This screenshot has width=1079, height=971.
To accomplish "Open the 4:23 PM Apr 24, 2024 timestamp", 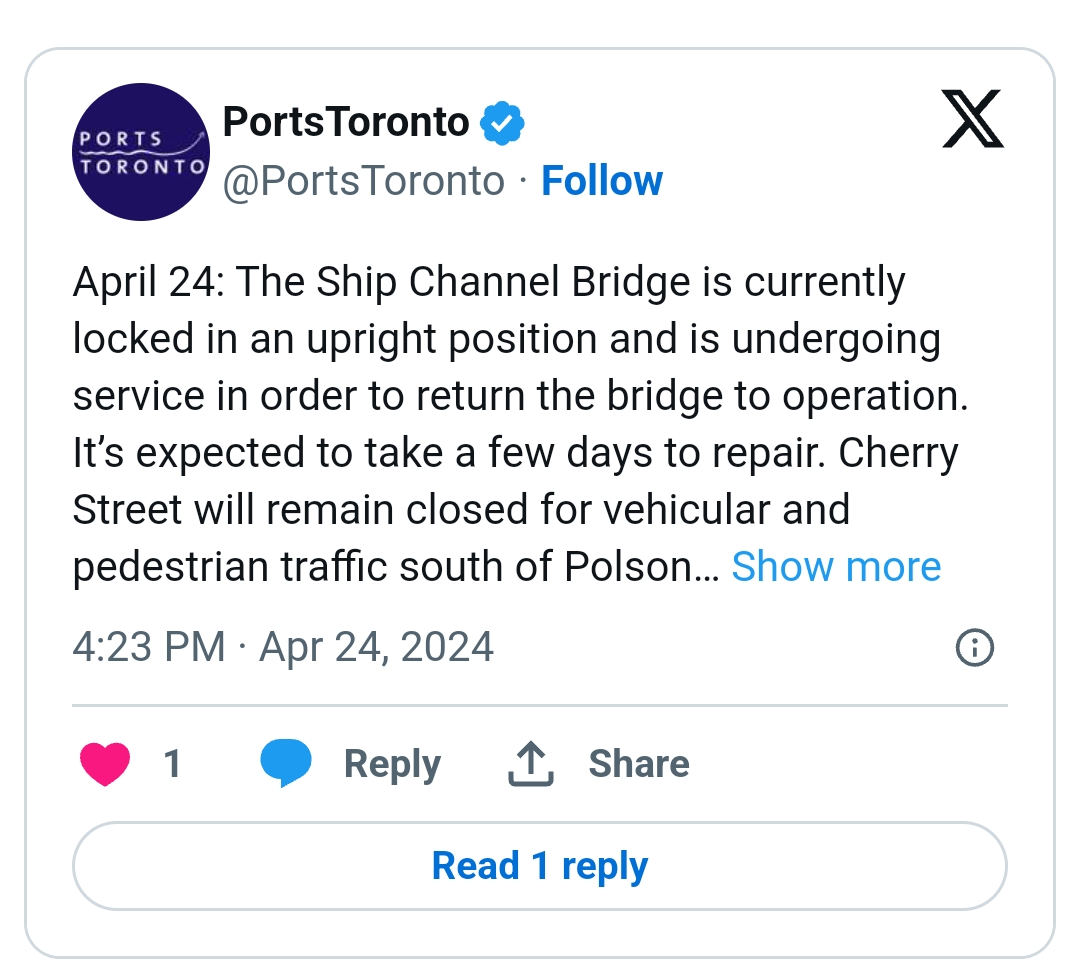I will click(283, 647).
